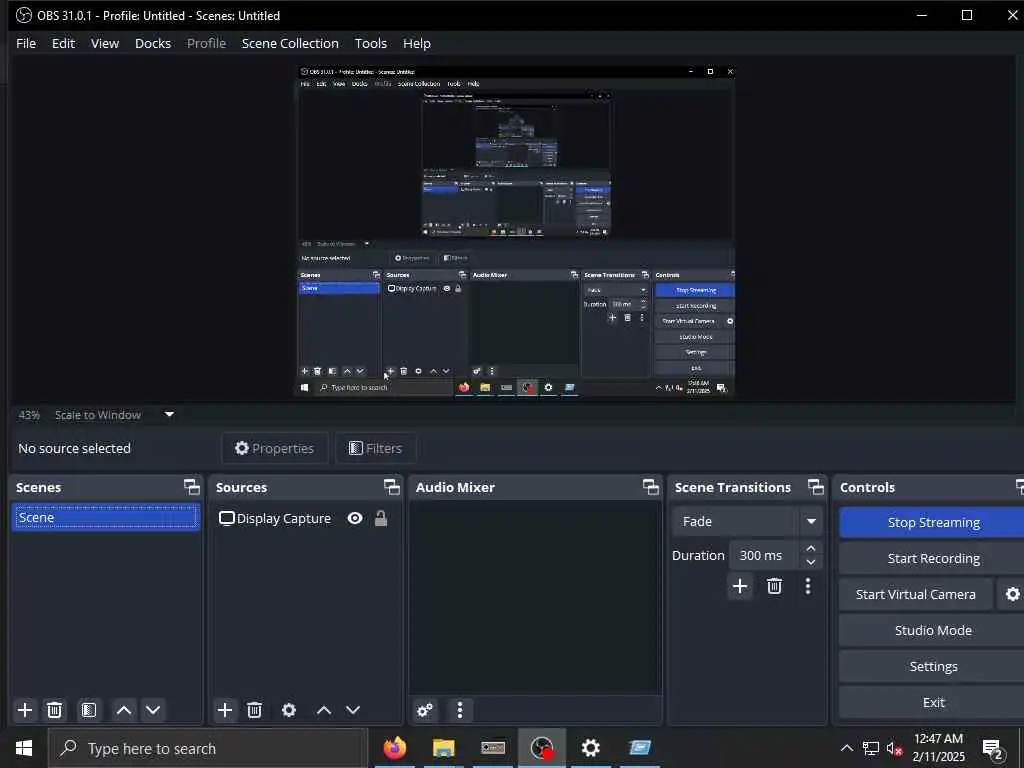Open transition properties three-dot menu
The height and width of the screenshot is (768, 1024).
coord(808,586)
